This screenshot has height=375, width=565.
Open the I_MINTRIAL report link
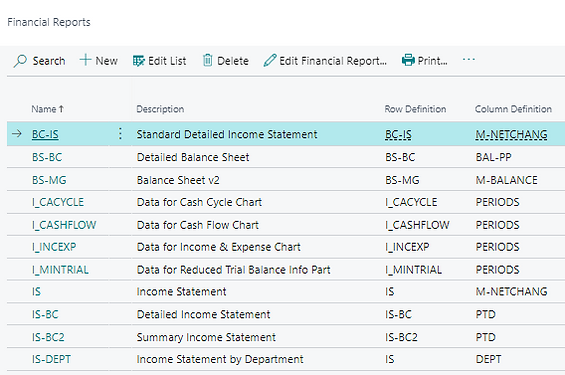(60, 270)
